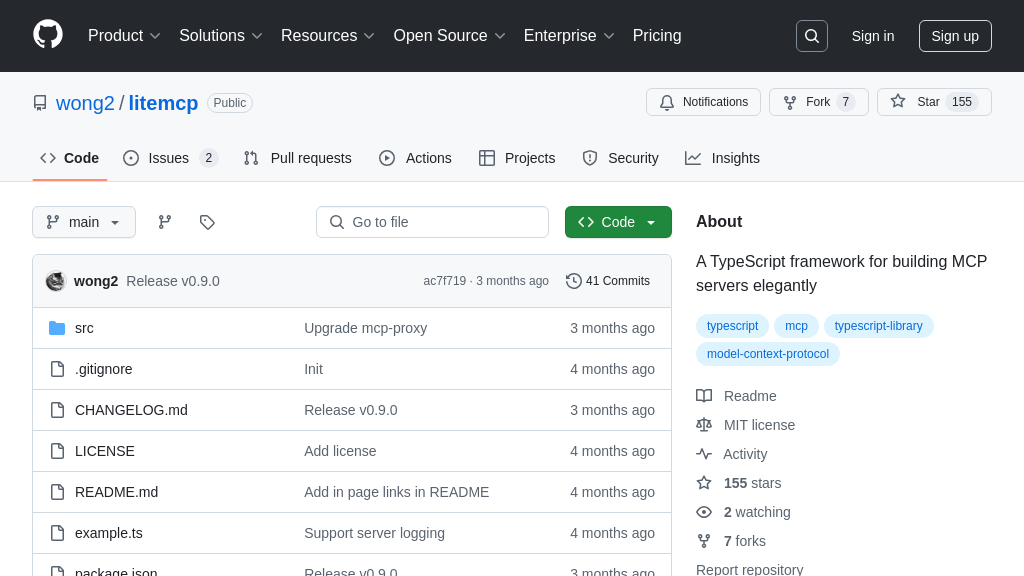Image resolution: width=1024 pixels, height=576 pixels.
Task: Click the scales icon beside MIT license
Action: click(704, 425)
